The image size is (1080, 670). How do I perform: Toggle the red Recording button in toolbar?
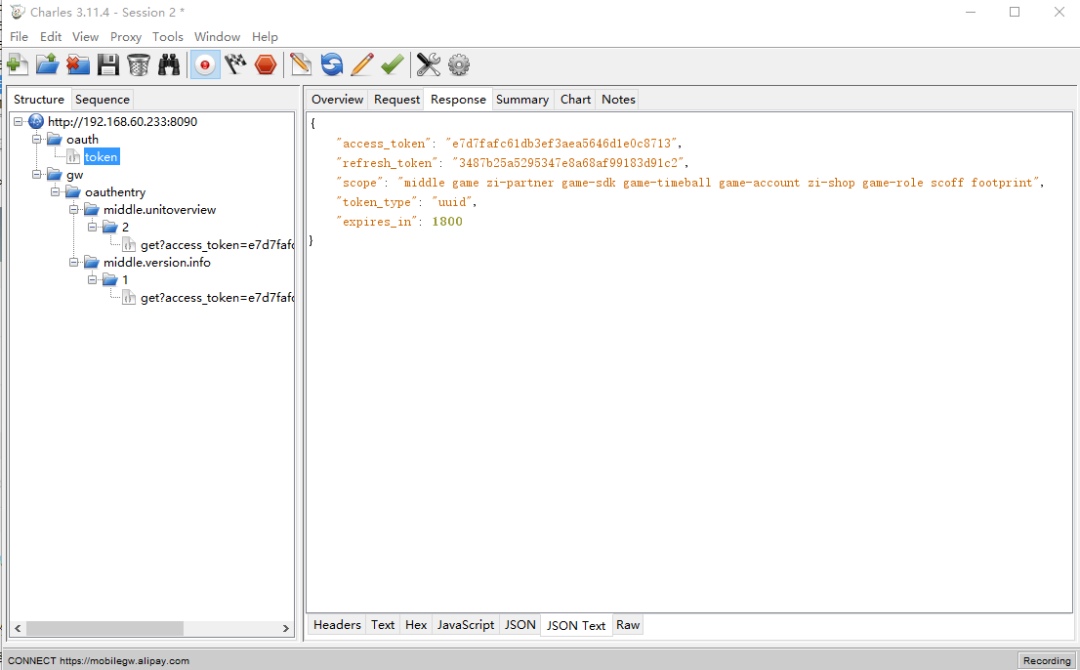(x=205, y=65)
